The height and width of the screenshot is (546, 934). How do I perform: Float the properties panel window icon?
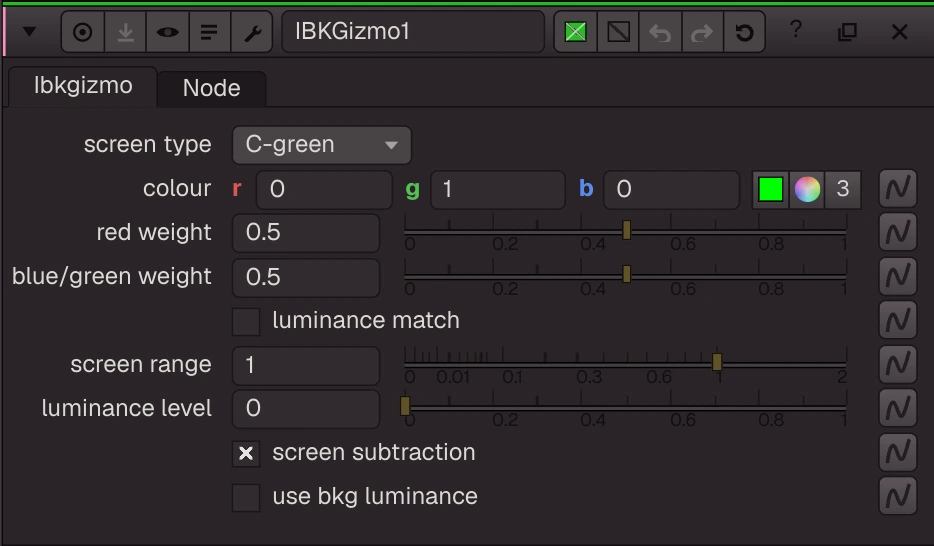pyautogui.click(x=847, y=32)
